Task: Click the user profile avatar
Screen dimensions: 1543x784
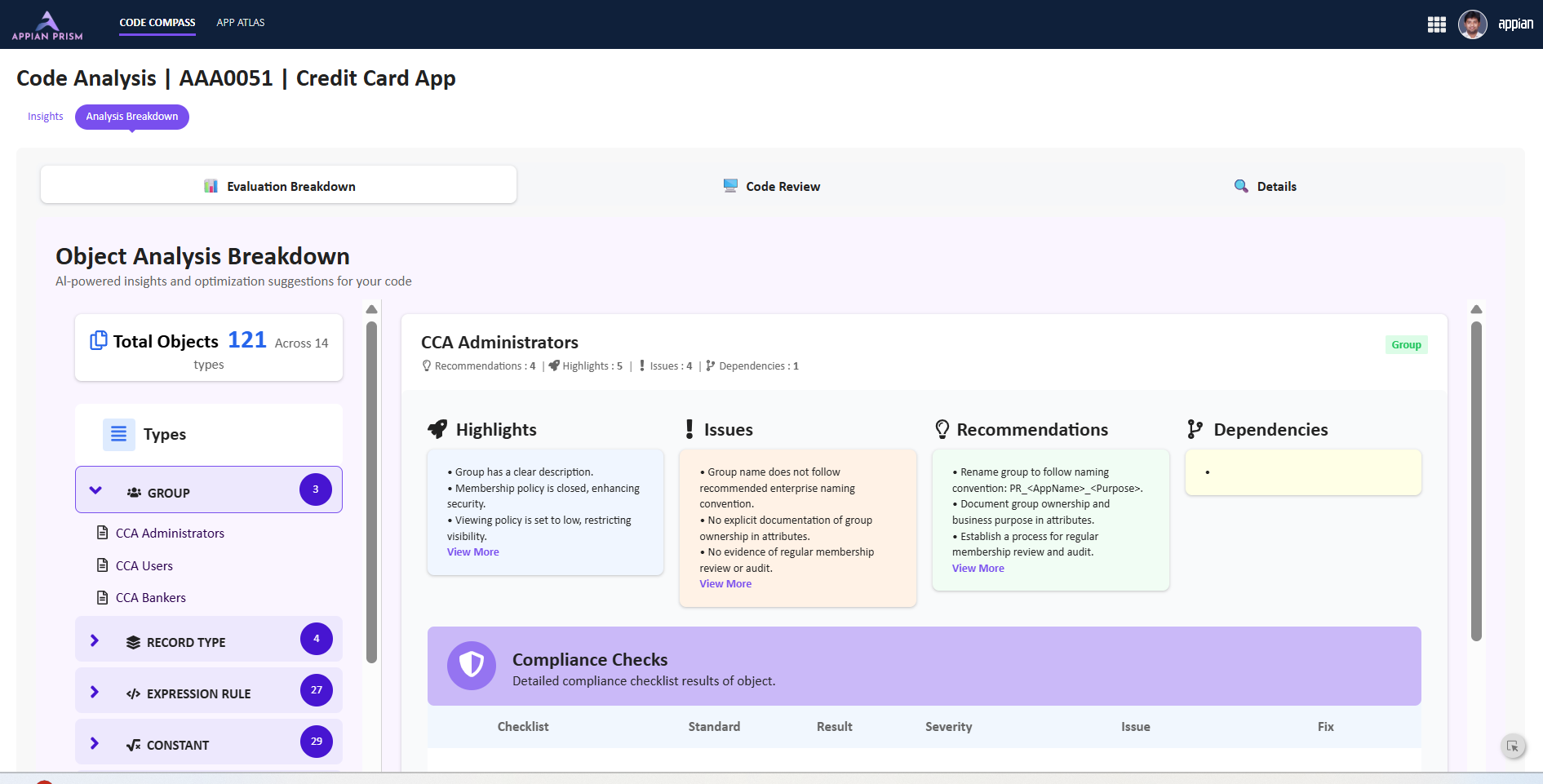Action: coord(1472,24)
